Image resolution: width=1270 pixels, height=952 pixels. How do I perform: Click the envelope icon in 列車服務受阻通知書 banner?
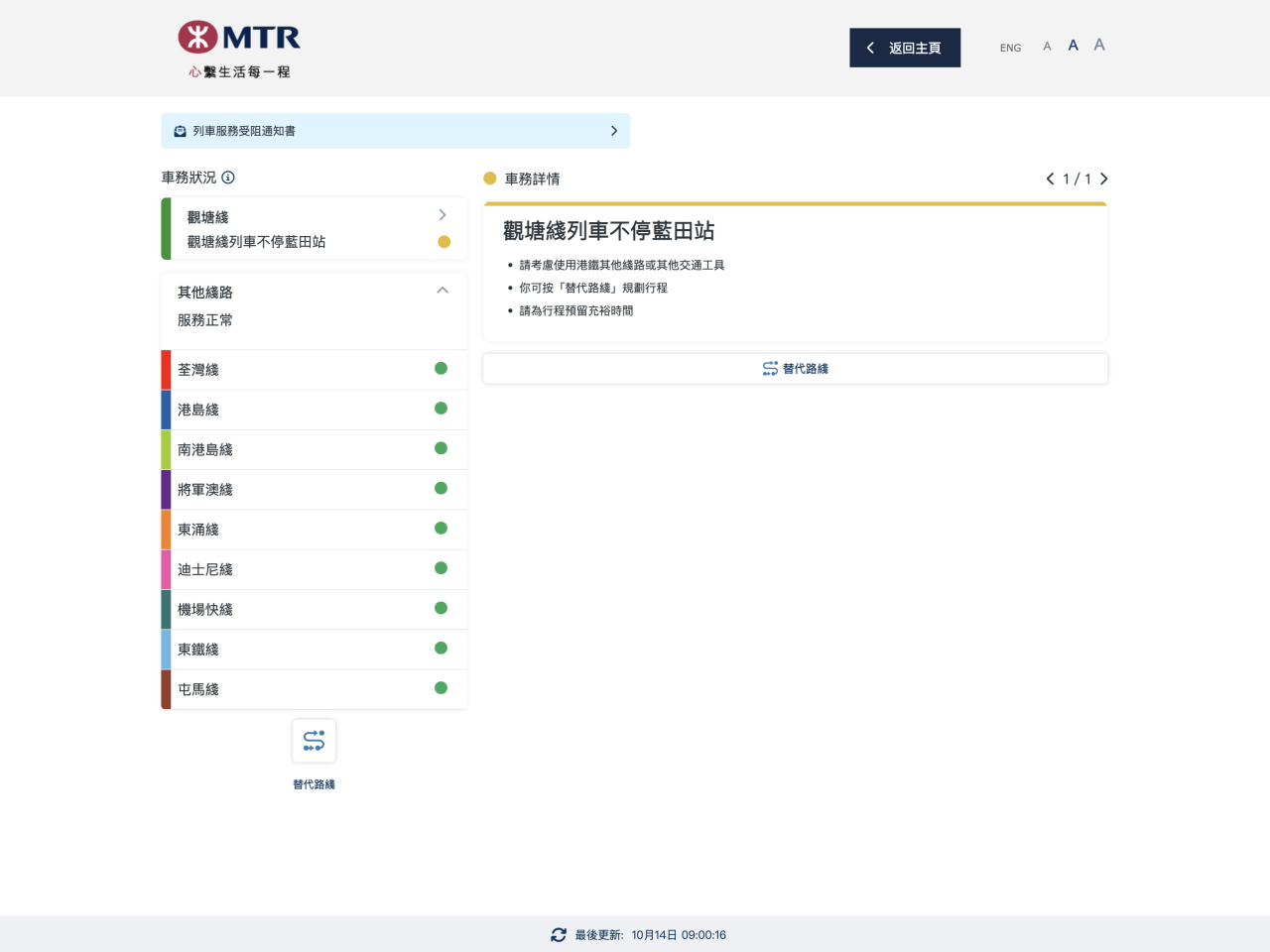[180, 131]
